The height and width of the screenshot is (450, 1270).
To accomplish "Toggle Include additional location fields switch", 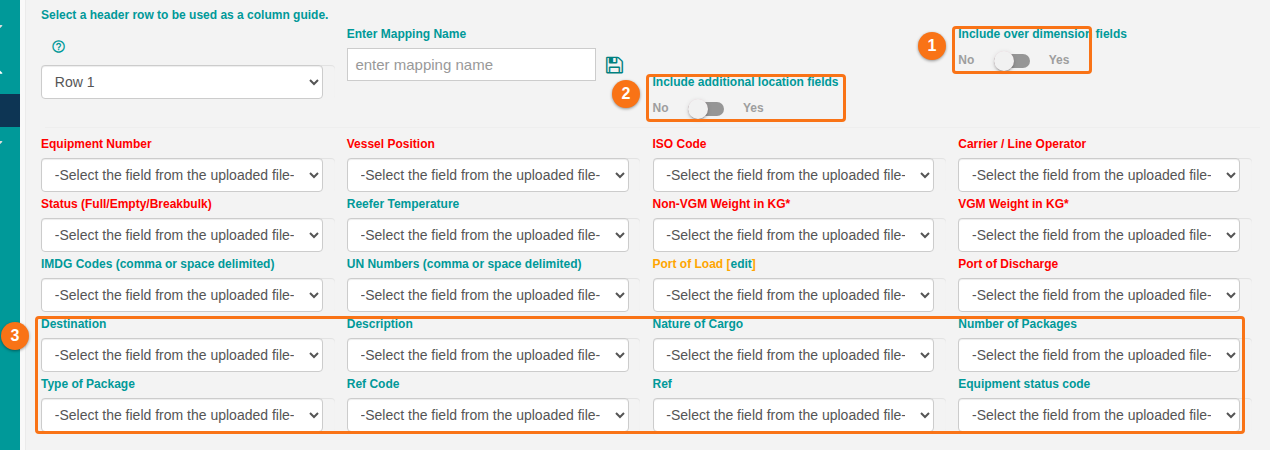I will 706,108.
